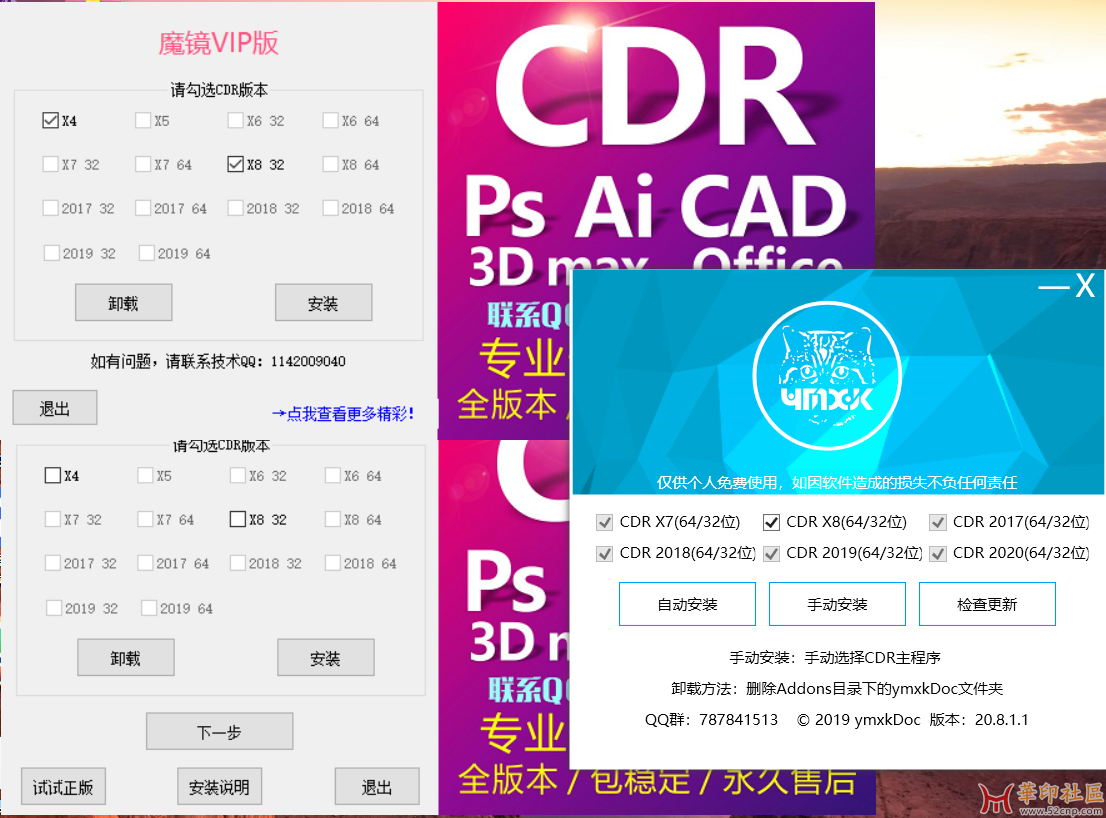Click the 手动安装 description line about CDR主程序
Screen dimensions: 1106x818
pos(835,658)
